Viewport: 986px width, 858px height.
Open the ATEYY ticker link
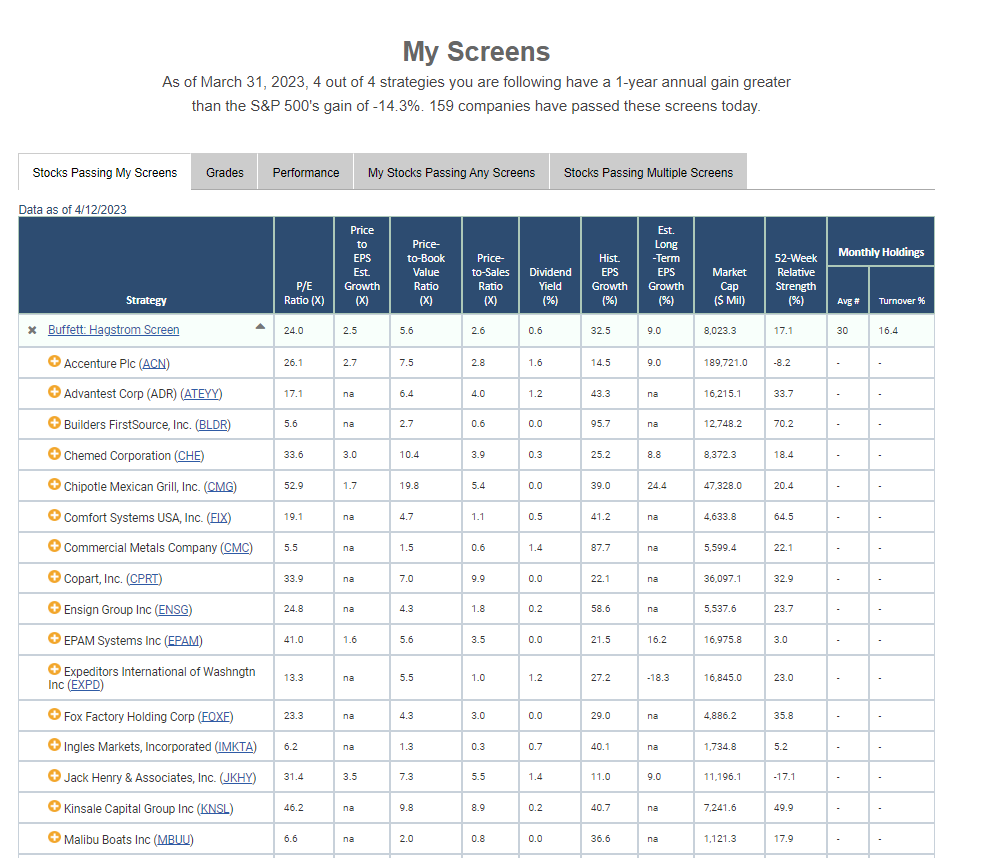pyautogui.click(x=201, y=394)
